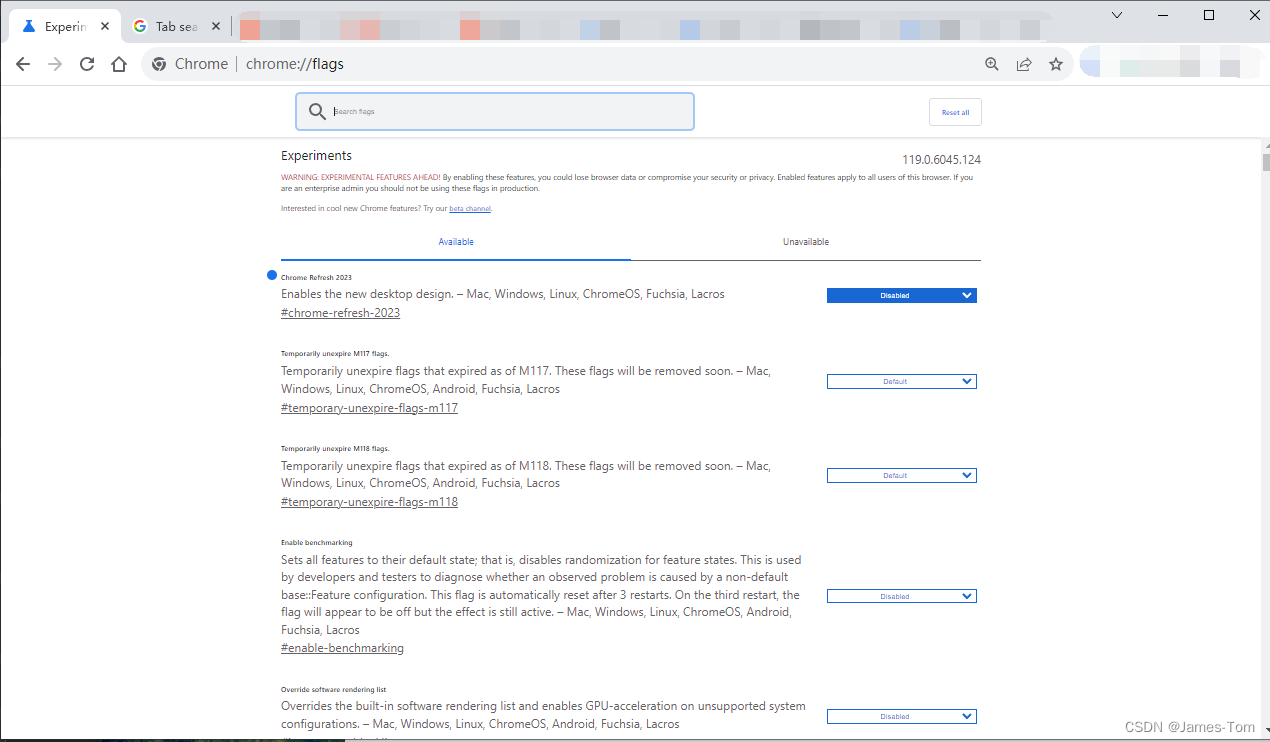The height and width of the screenshot is (742, 1270).
Task: Click the #temporary-unexpire-flags-m117 link
Action: [369, 408]
